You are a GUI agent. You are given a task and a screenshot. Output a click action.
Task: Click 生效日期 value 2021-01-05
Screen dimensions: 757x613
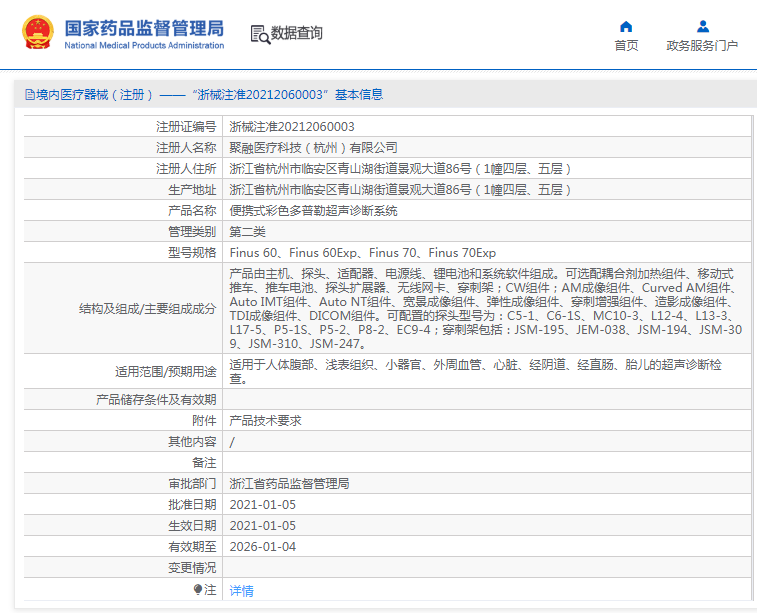(x=263, y=526)
